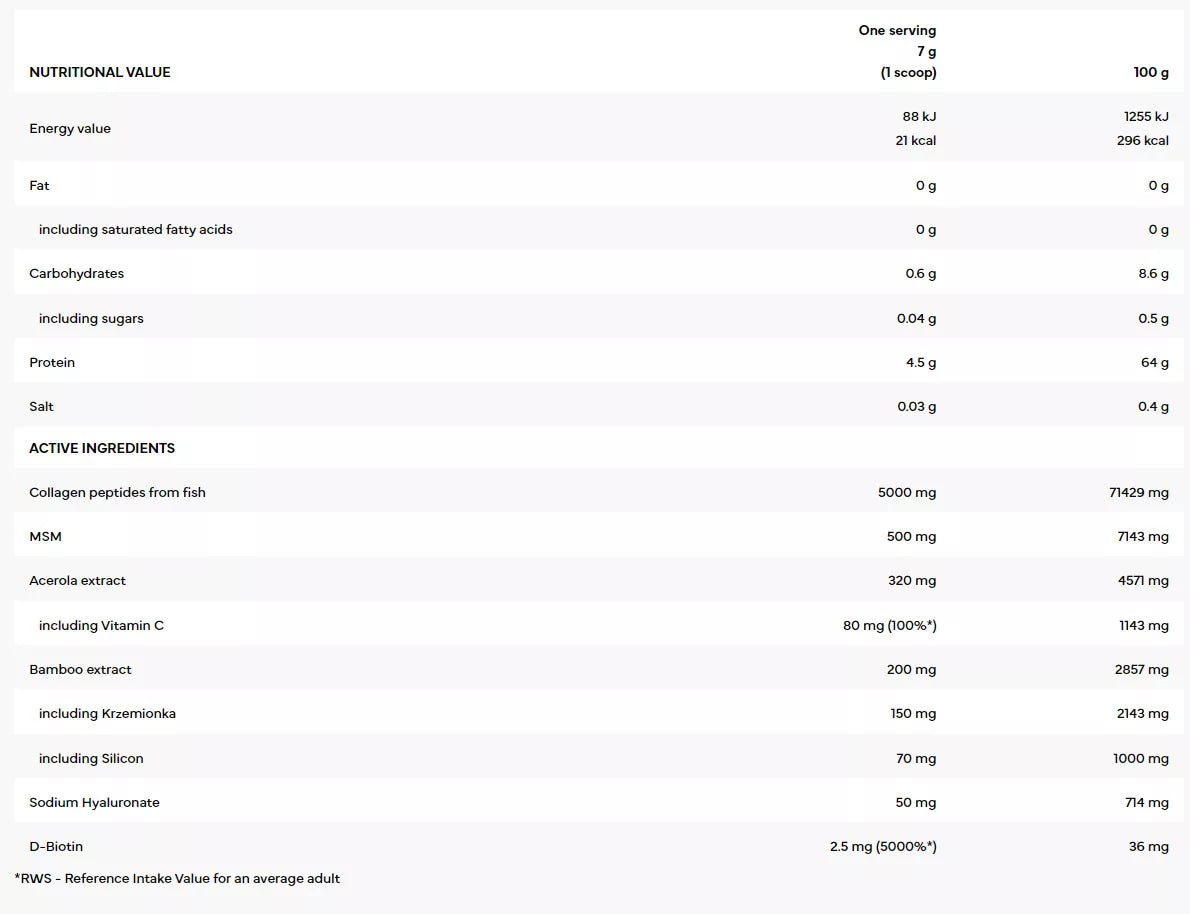Select the Energy value row label
Image resolution: width=1190 pixels, height=914 pixels.
70,128
